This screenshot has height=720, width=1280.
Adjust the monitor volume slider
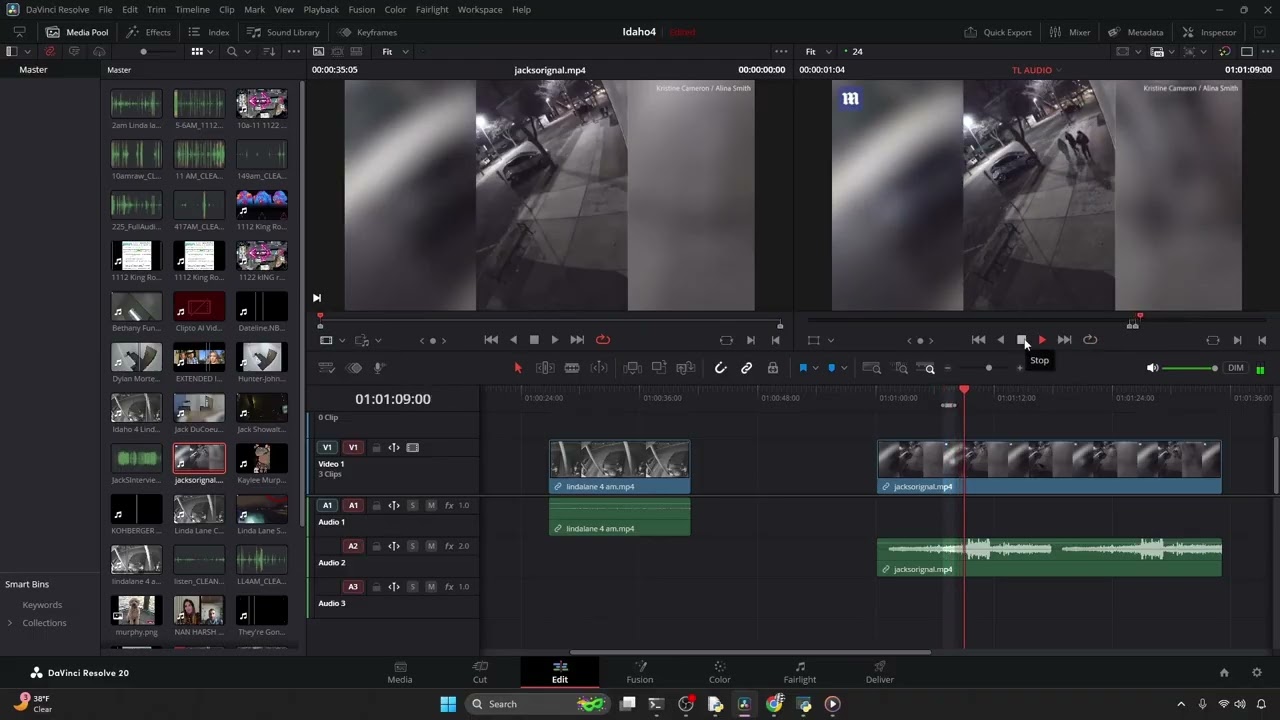[x=1190, y=368]
